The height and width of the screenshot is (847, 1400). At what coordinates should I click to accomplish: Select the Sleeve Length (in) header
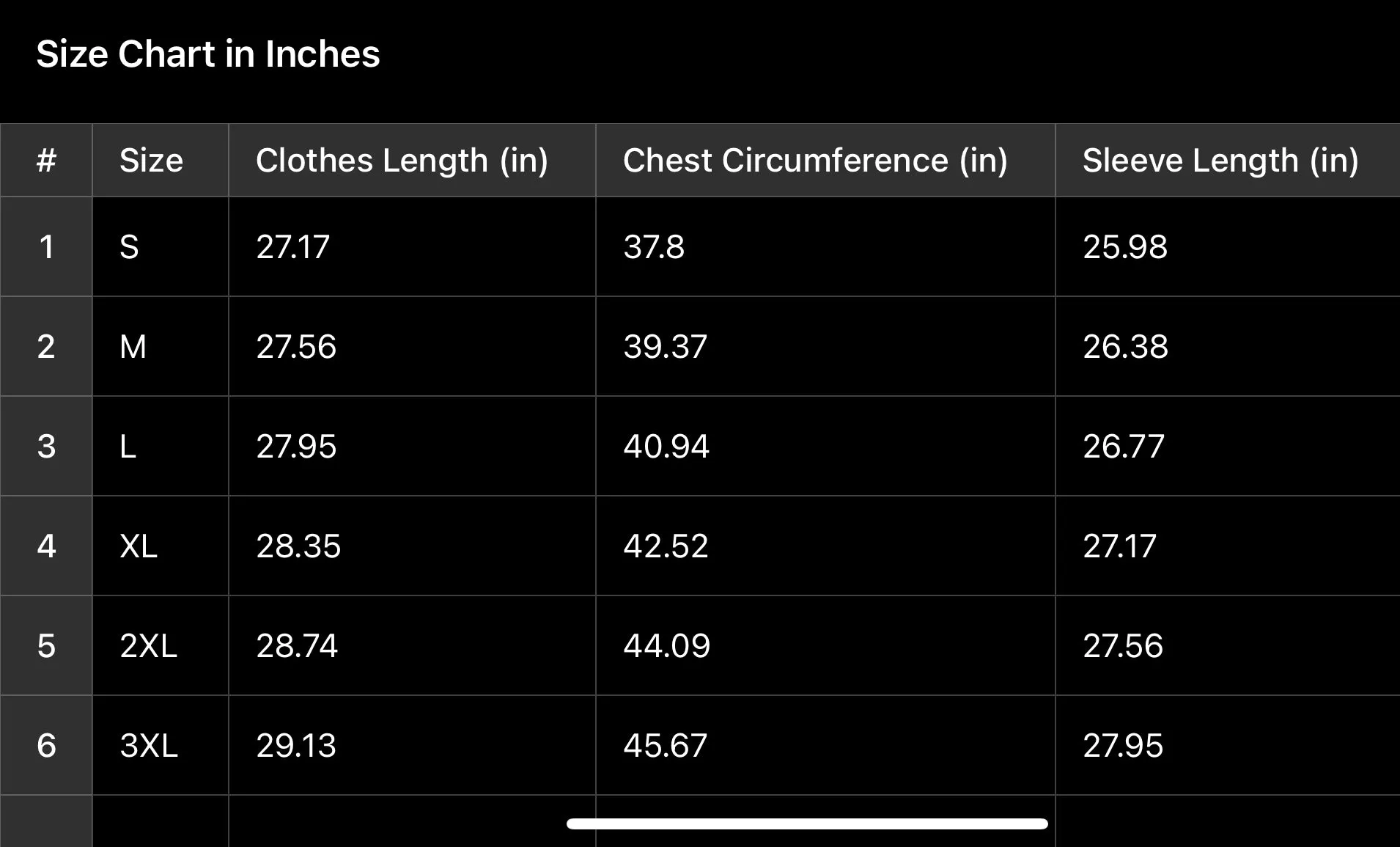pyautogui.click(x=1228, y=160)
